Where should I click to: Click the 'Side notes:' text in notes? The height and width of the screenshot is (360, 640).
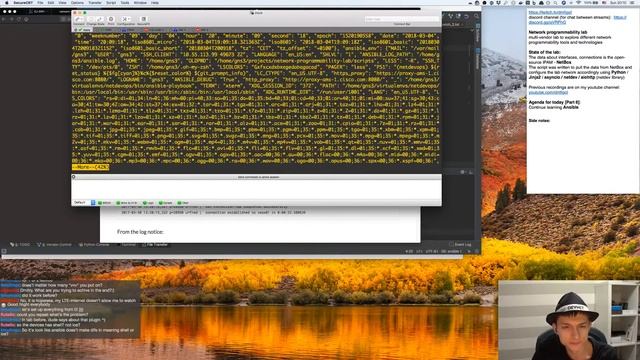click(539, 120)
